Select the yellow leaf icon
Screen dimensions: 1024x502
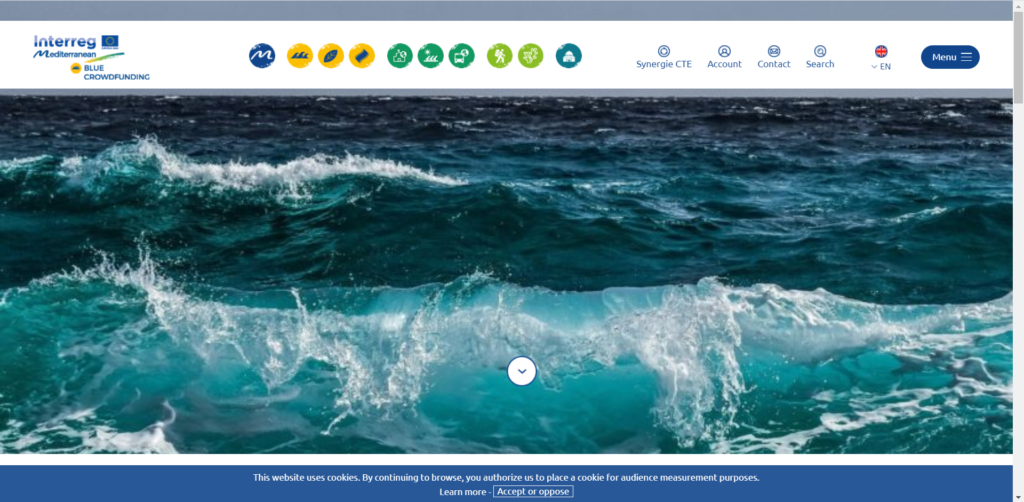tap(331, 56)
